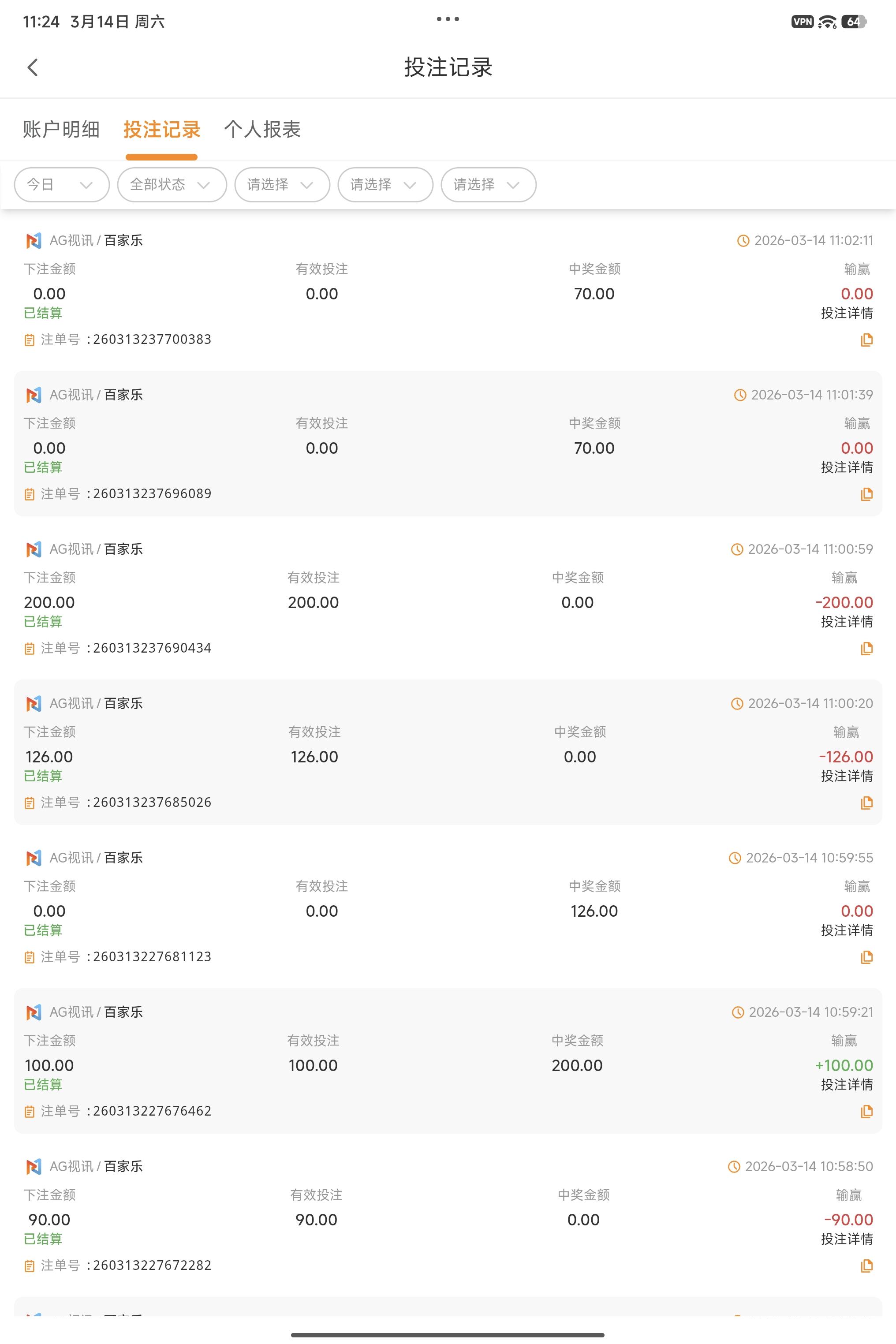Open the 今日 date filter dropdown

tap(61, 185)
